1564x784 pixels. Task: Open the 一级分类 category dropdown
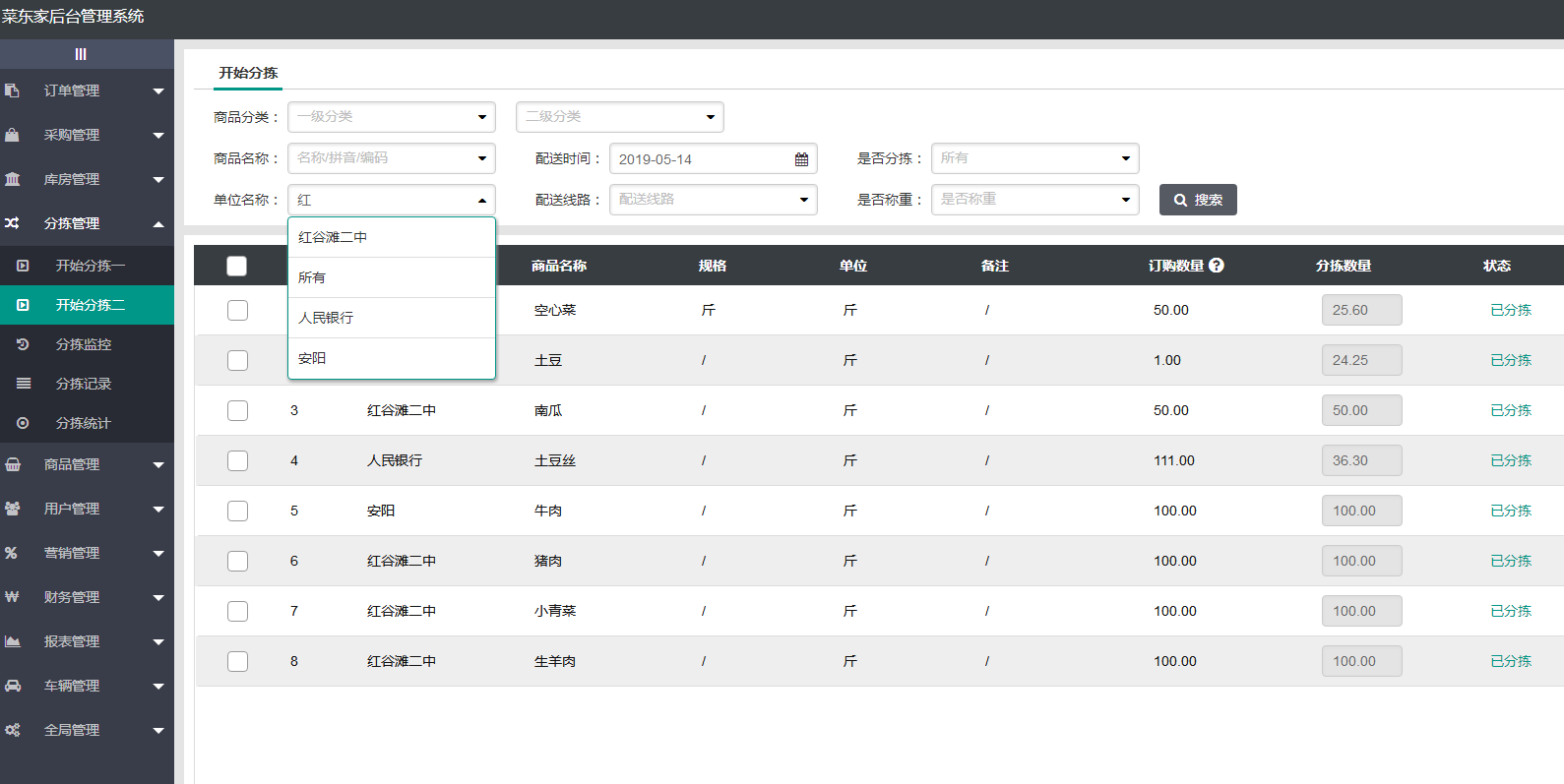click(392, 117)
